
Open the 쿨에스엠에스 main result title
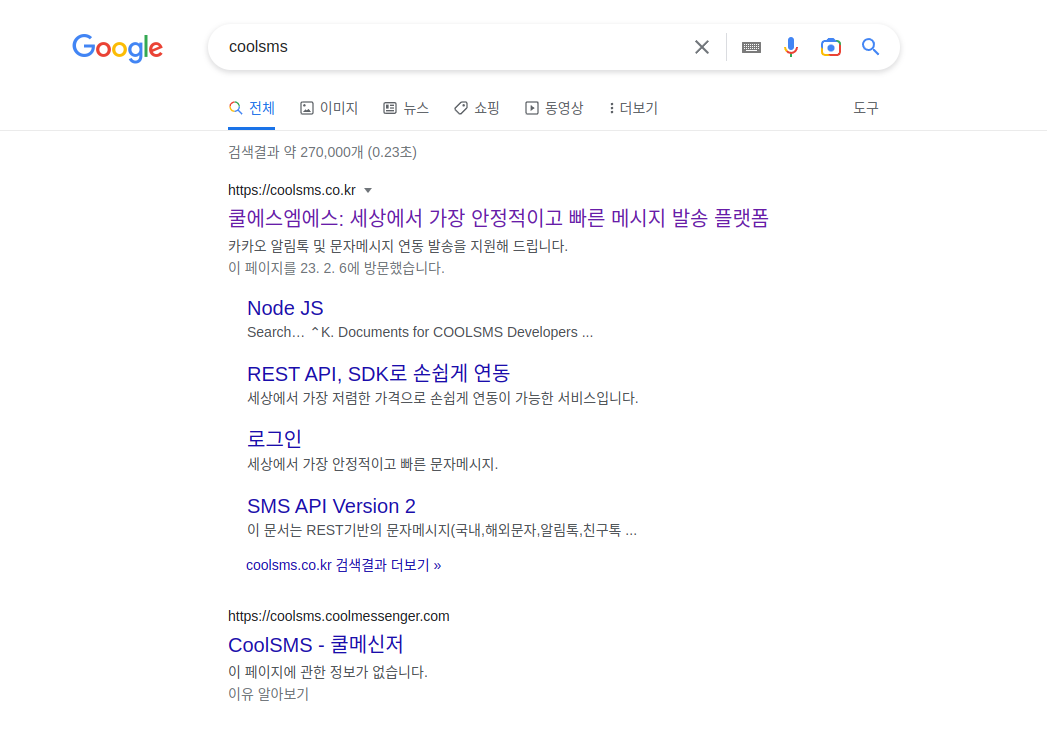(x=498, y=218)
